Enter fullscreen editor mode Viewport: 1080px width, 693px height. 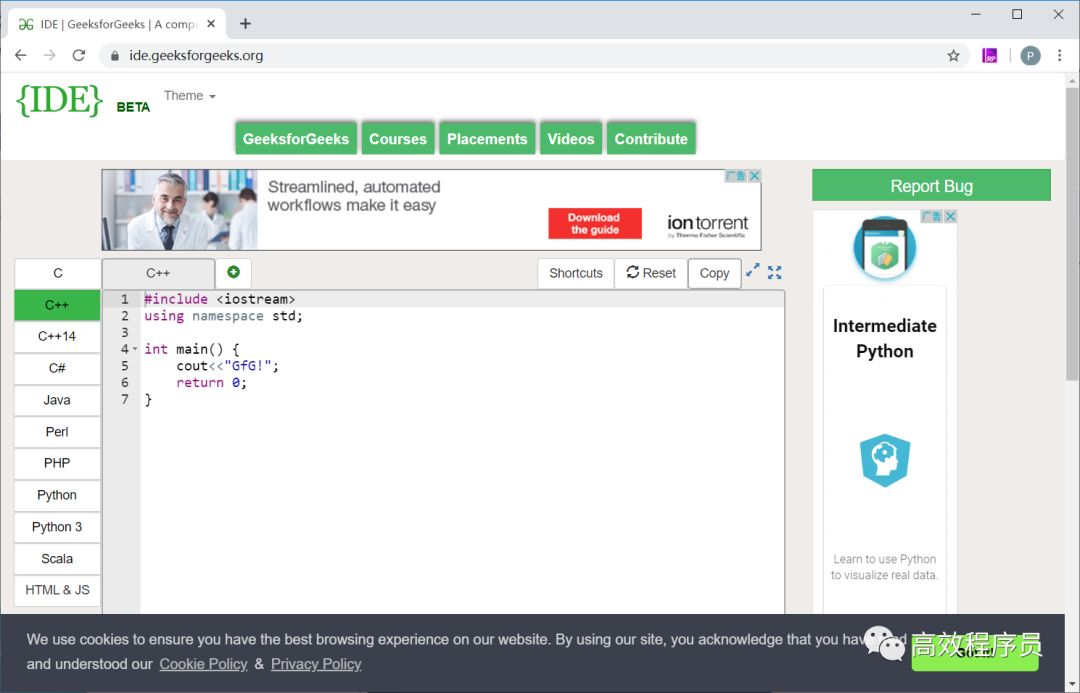pyautogui.click(x=775, y=273)
